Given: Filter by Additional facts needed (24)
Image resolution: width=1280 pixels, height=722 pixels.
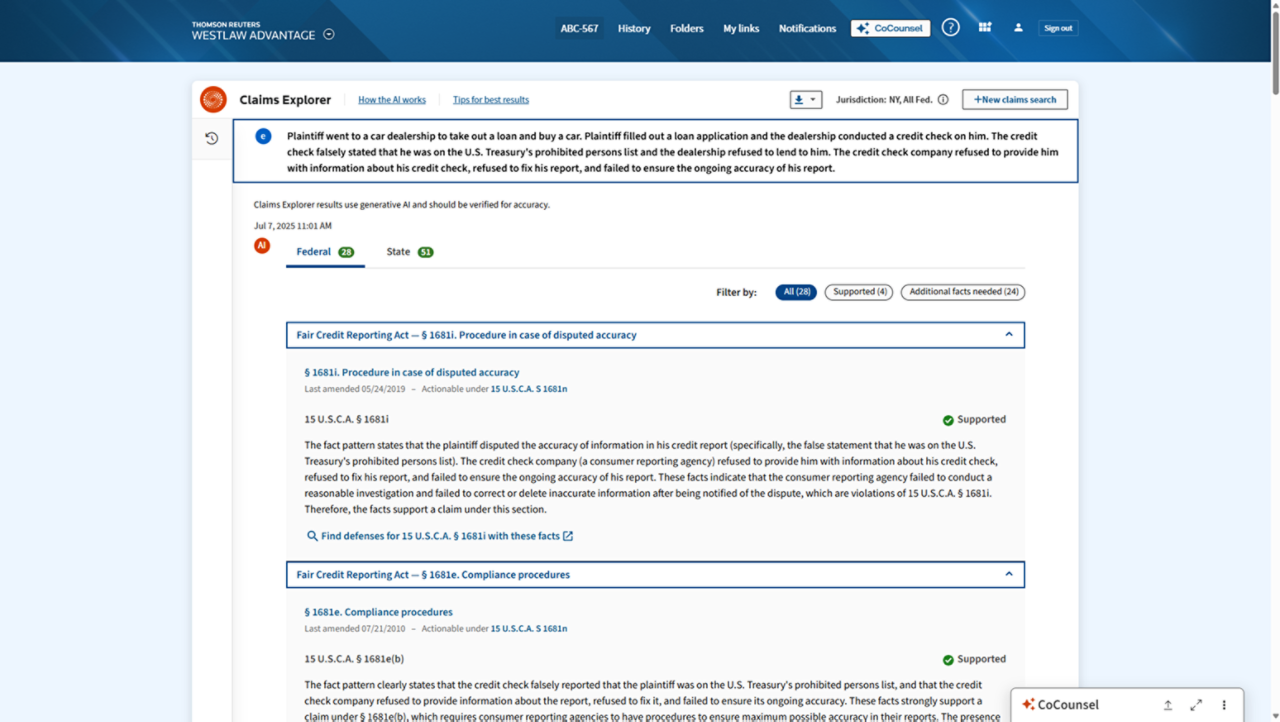Looking at the screenshot, I should click(962, 292).
